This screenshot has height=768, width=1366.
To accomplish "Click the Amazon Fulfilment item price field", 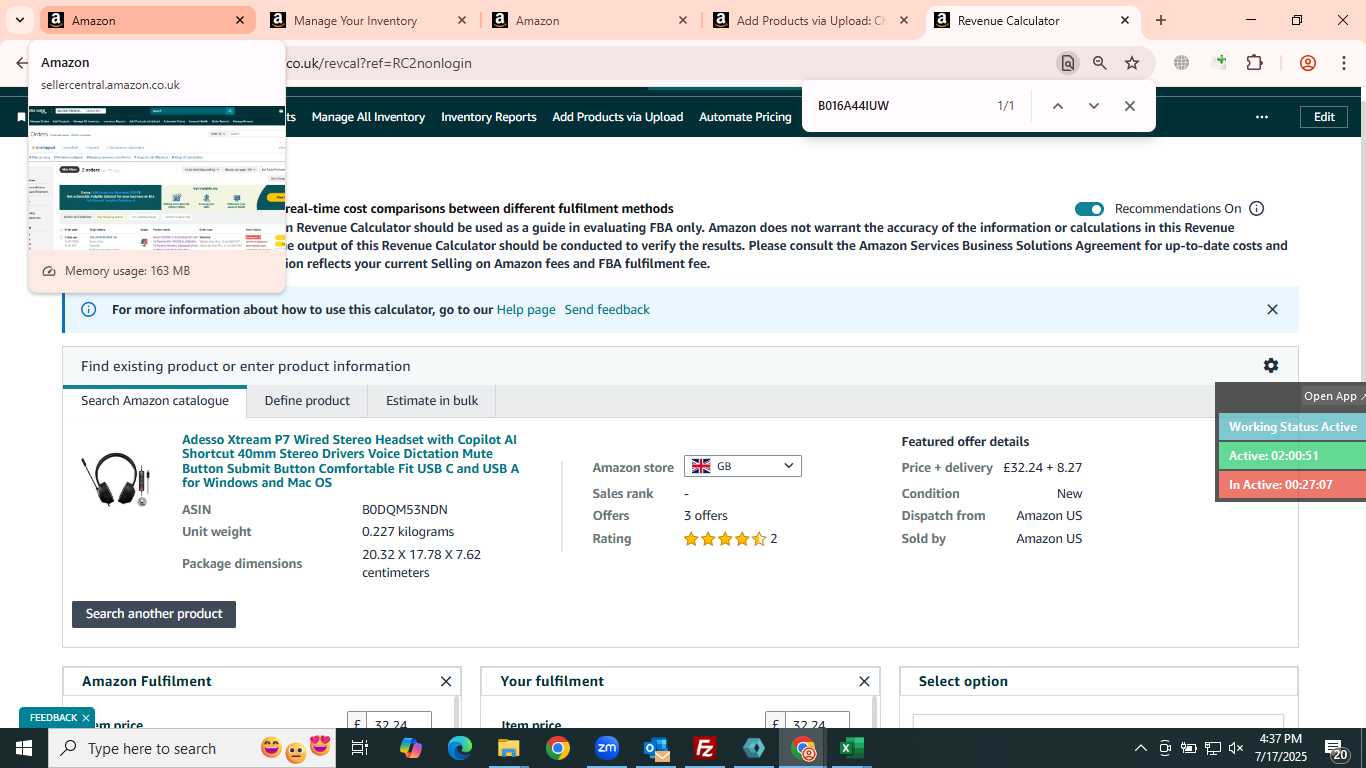I will click(399, 724).
